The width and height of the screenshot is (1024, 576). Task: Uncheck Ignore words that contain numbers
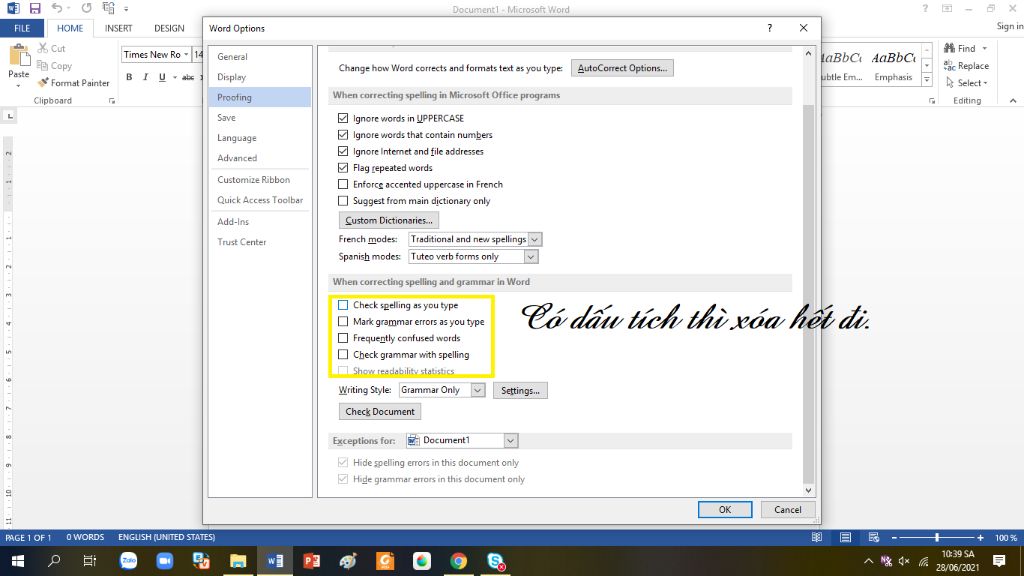click(x=343, y=135)
